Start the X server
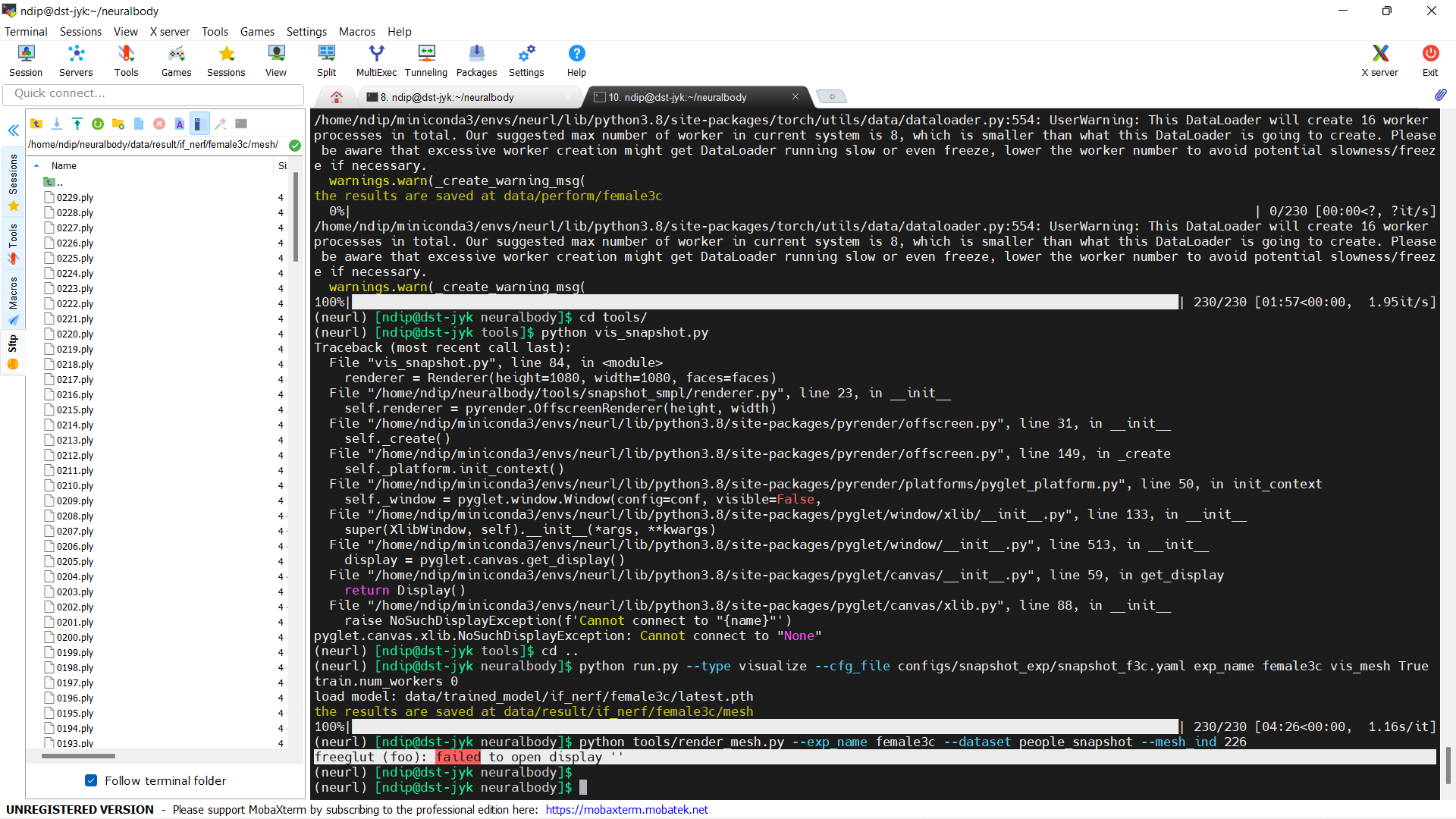Image resolution: width=1456 pixels, height=819 pixels. click(x=1379, y=60)
